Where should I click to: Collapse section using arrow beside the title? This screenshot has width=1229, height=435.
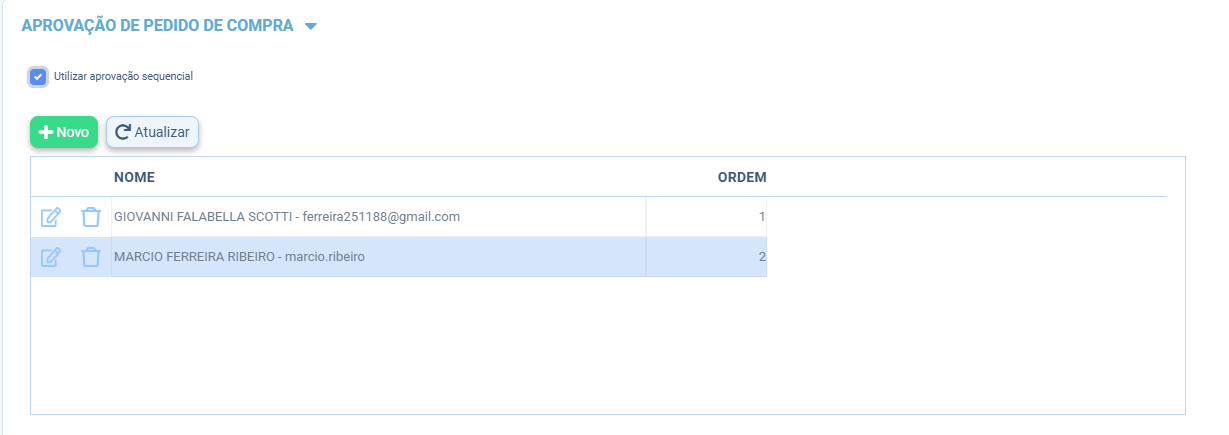tap(310, 27)
